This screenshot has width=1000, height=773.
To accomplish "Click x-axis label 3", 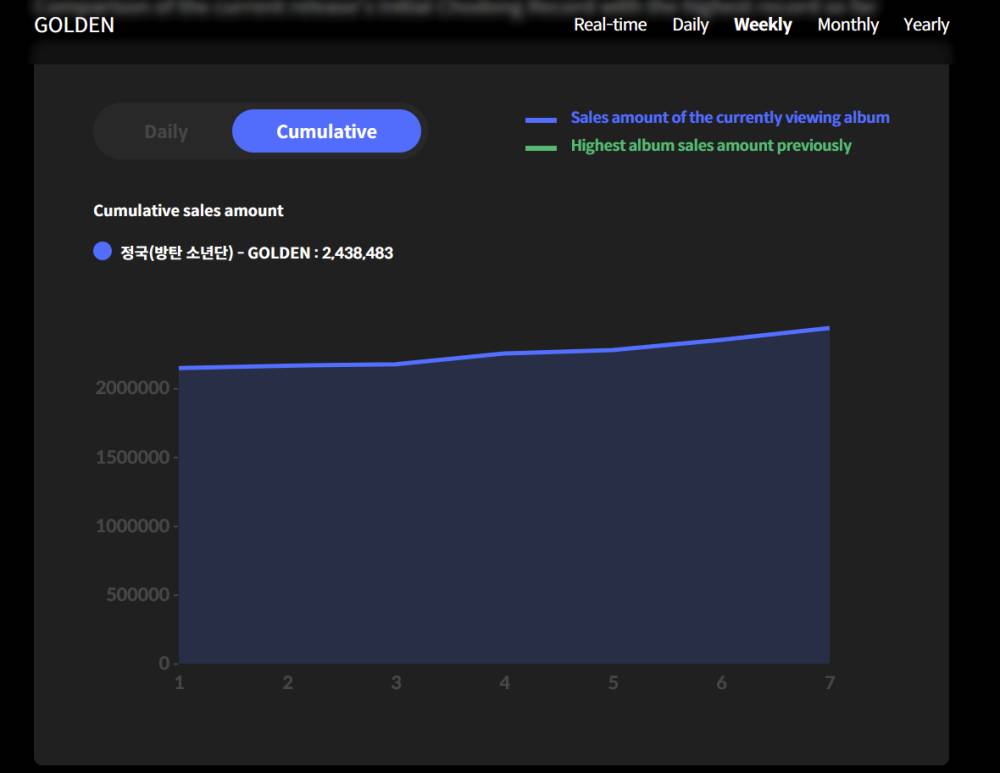I will click(x=396, y=683).
